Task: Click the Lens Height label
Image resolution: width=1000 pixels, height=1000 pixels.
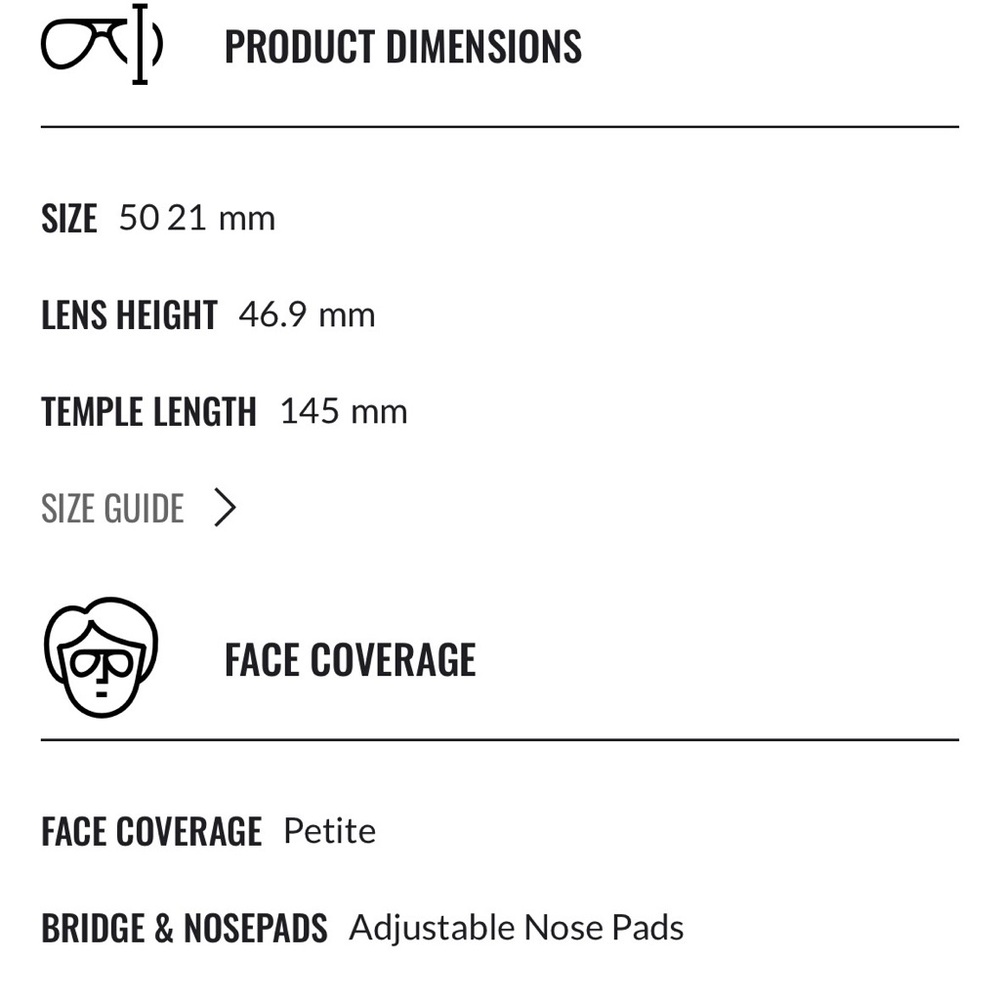Action: pyautogui.click(x=128, y=315)
